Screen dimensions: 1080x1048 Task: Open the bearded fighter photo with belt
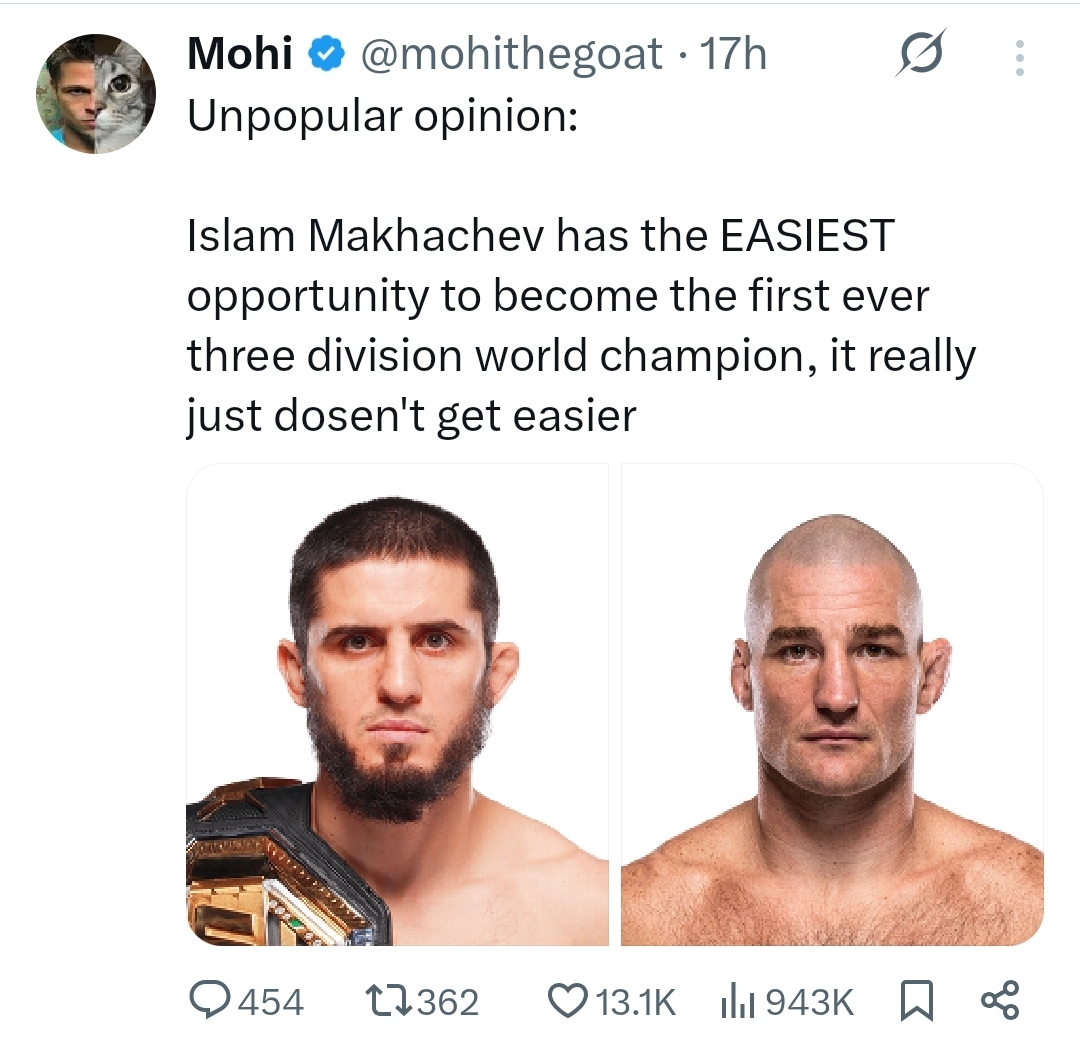(x=397, y=704)
